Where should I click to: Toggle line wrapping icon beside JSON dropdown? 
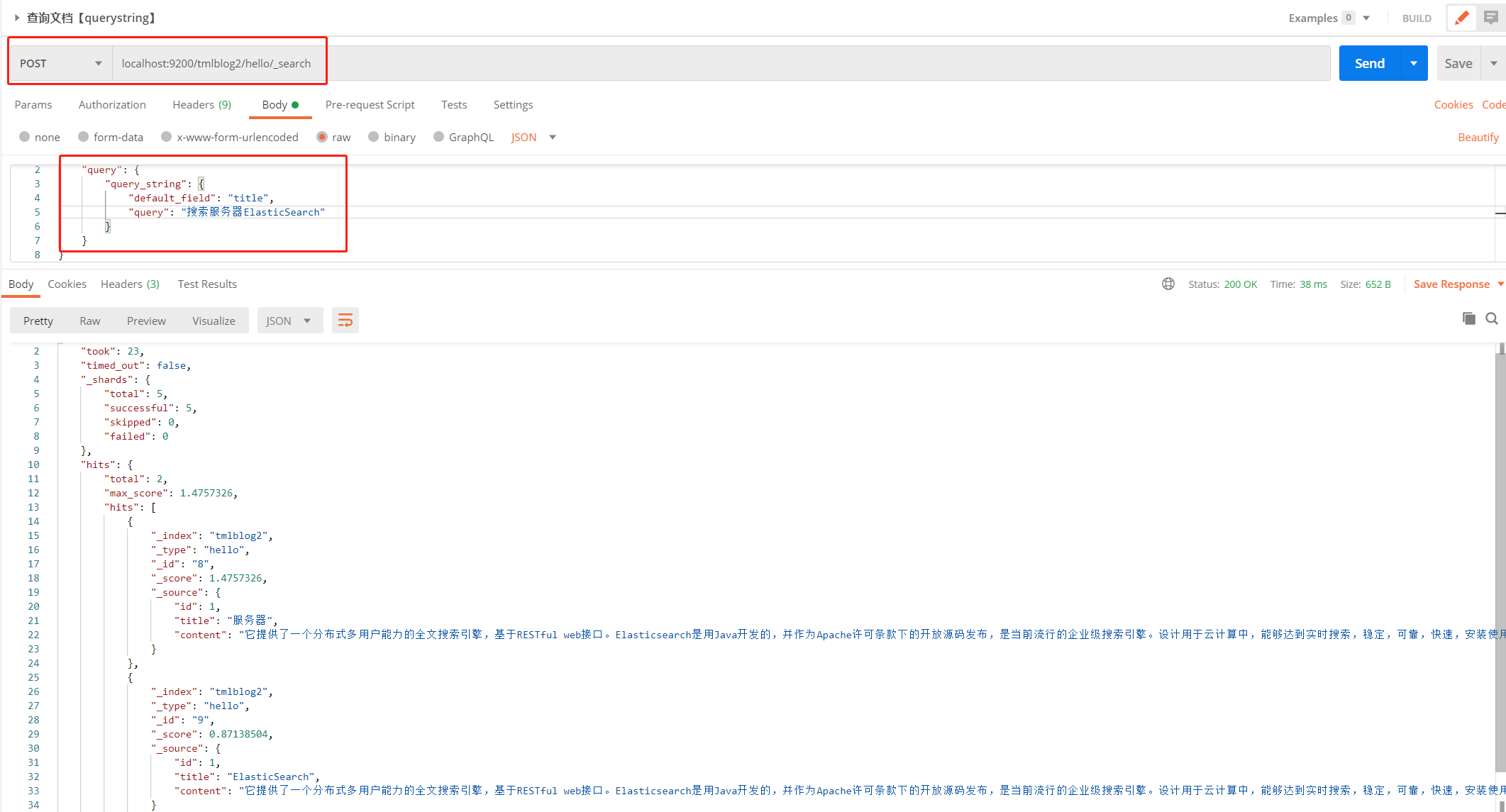(x=345, y=320)
